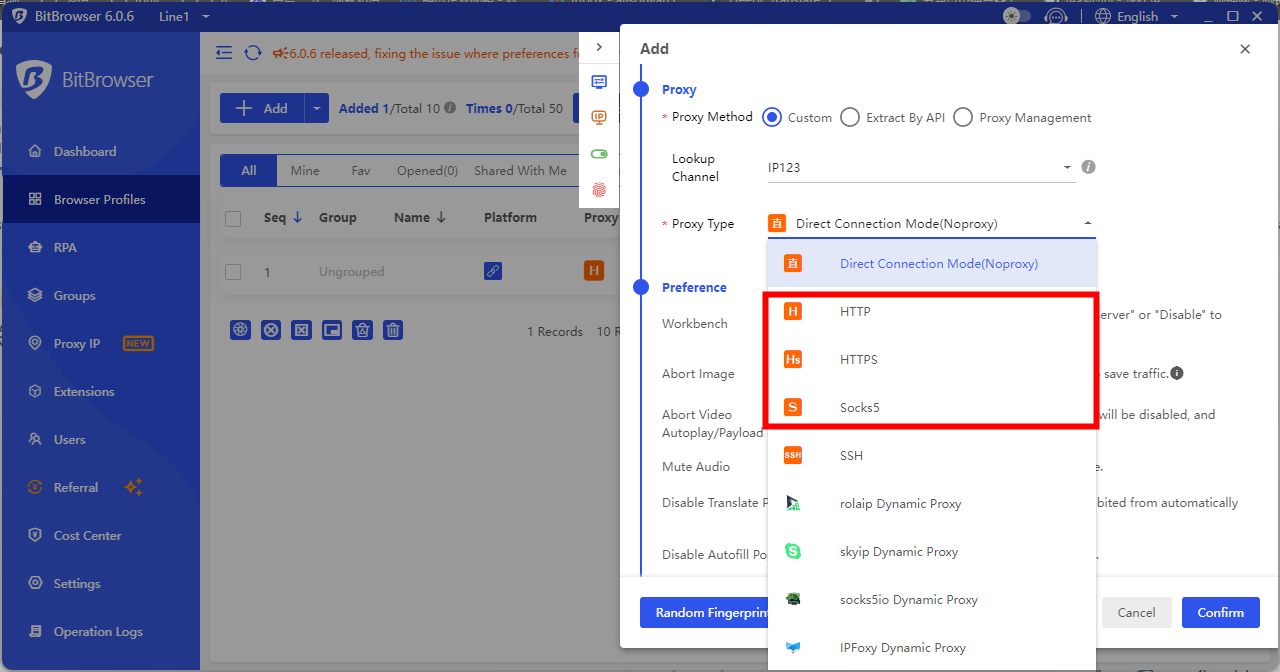
Task: Open Dashboard in the sidebar
Action: 100,151
